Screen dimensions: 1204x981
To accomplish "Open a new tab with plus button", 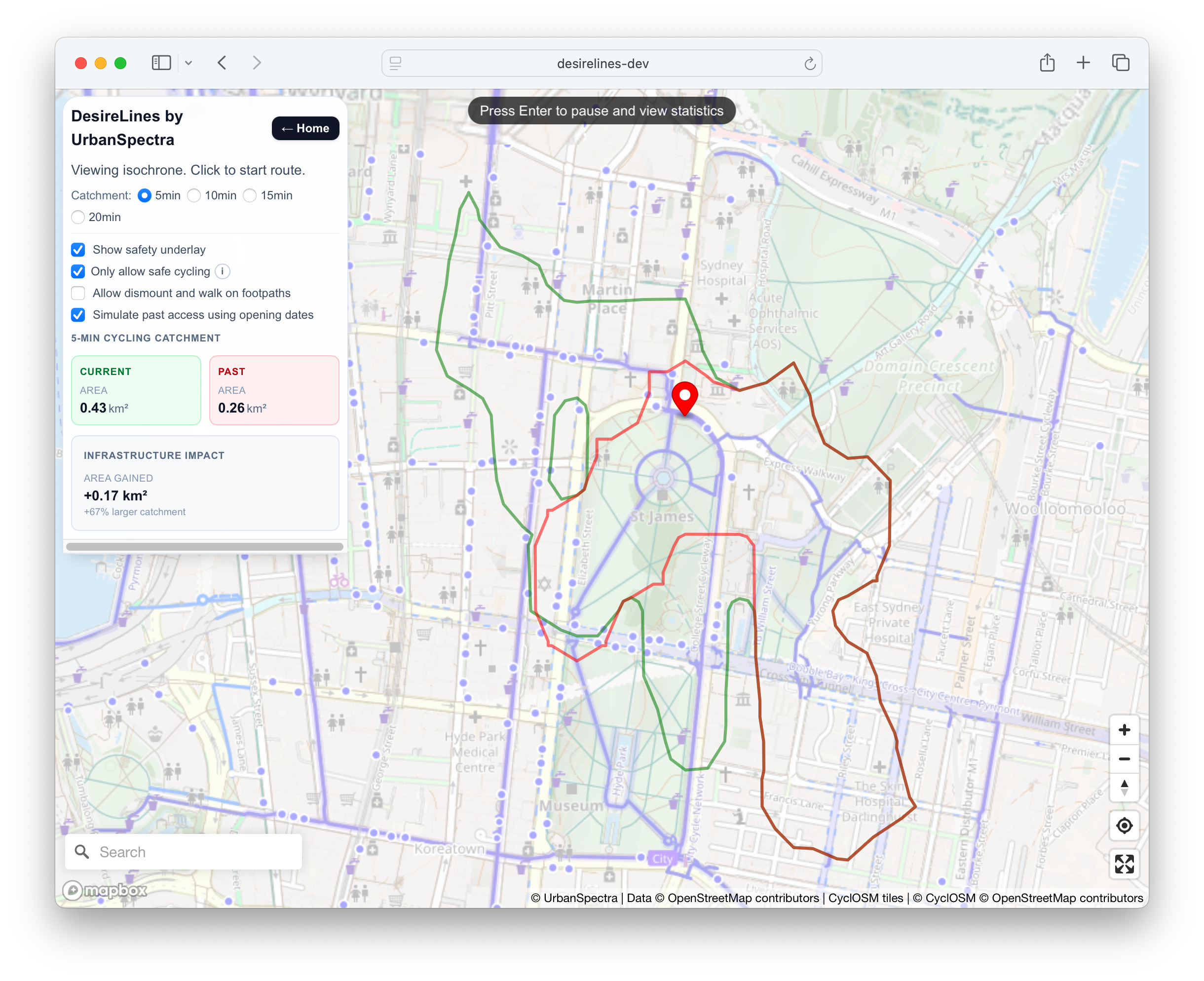I will [1083, 63].
